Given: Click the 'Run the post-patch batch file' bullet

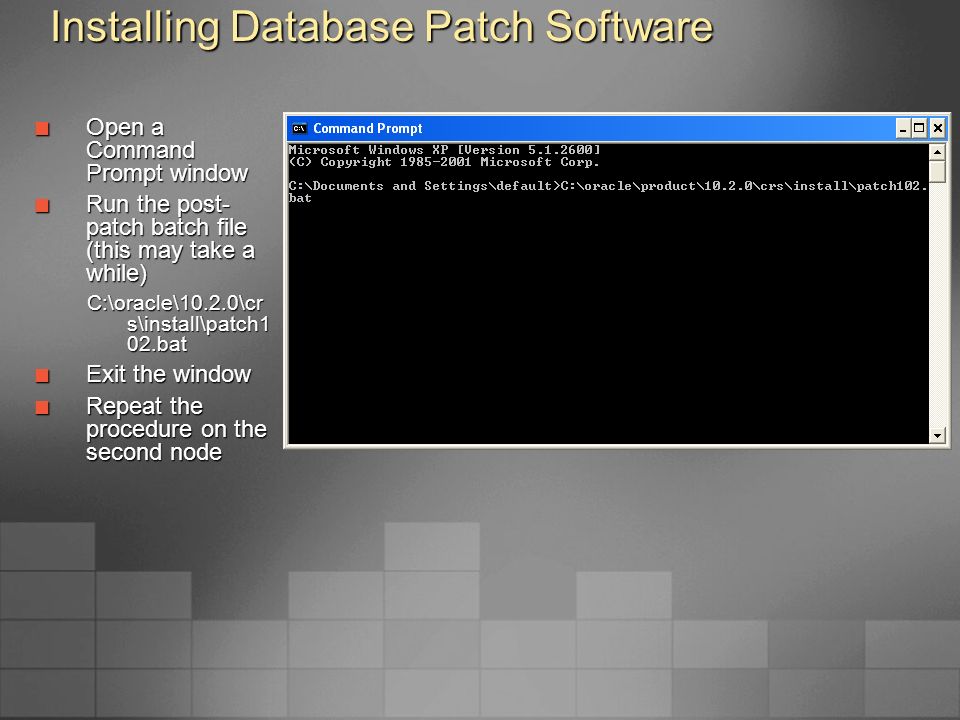Looking at the screenshot, I should (x=170, y=238).
